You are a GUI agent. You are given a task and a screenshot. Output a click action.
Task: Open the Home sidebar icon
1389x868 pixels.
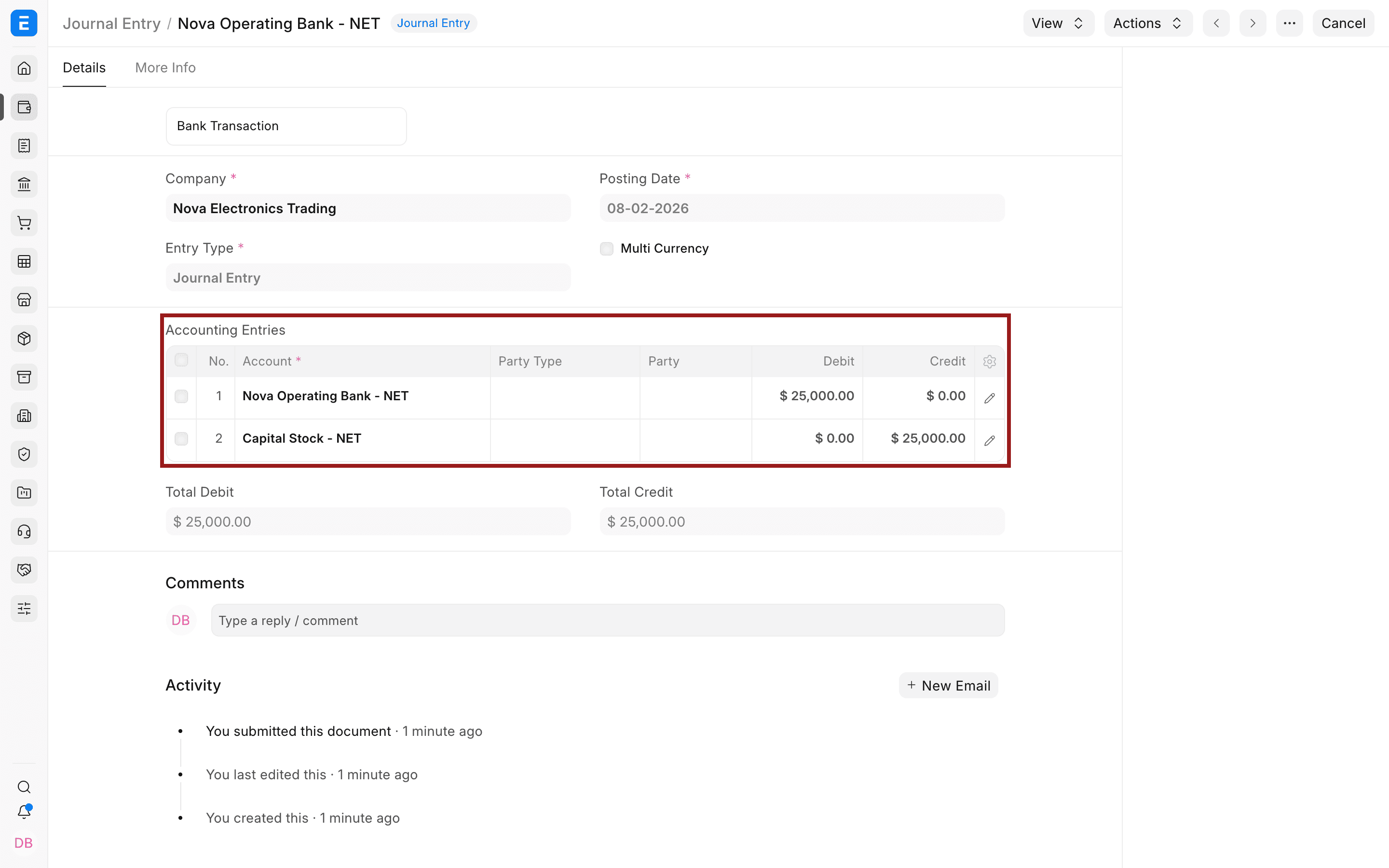click(24, 68)
